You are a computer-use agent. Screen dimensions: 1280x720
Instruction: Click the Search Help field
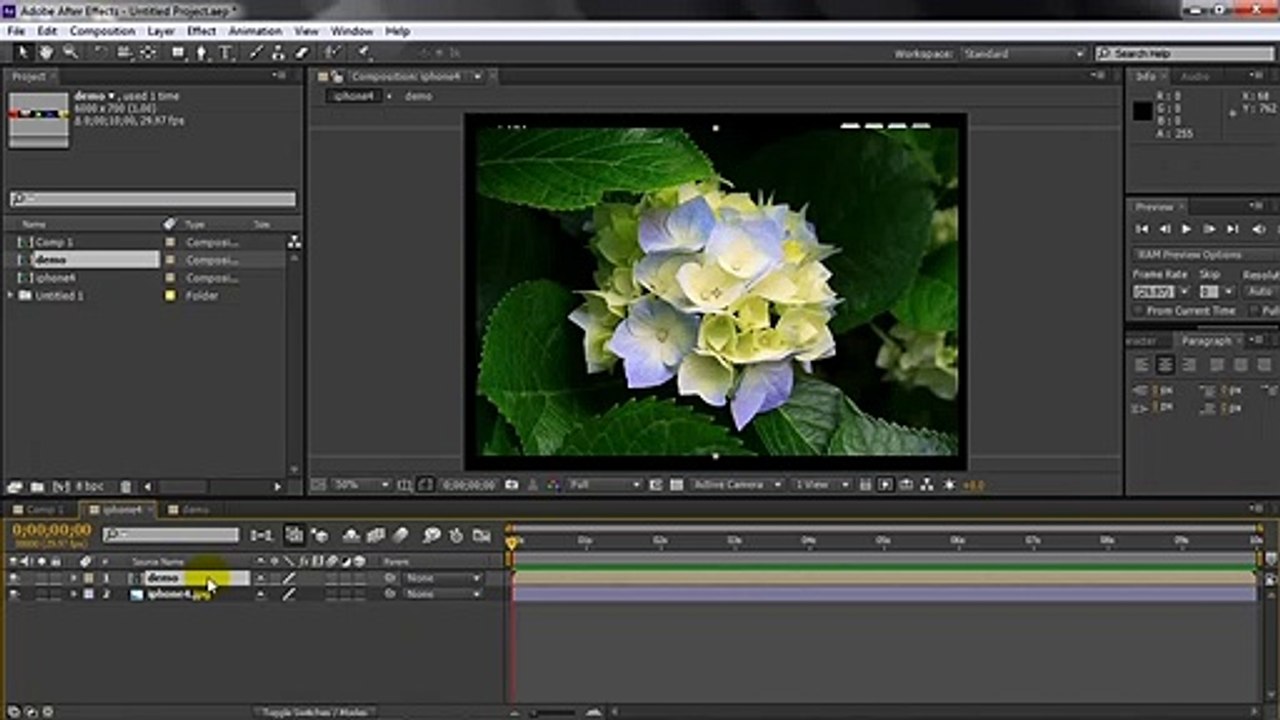pyautogui.click(x=1184, y=54)
